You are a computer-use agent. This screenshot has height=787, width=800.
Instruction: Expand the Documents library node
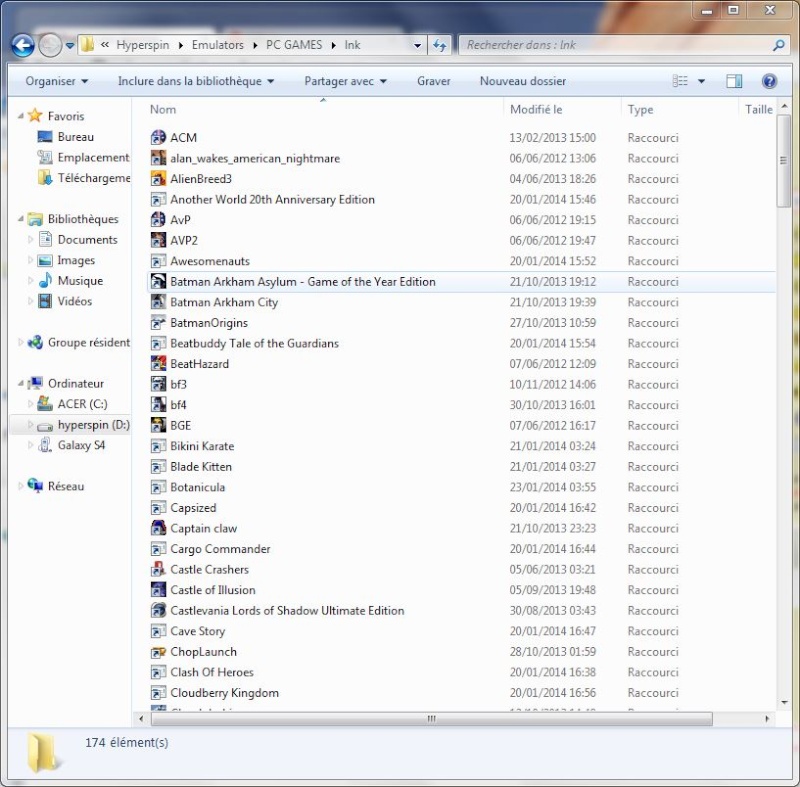click(31, 239)
